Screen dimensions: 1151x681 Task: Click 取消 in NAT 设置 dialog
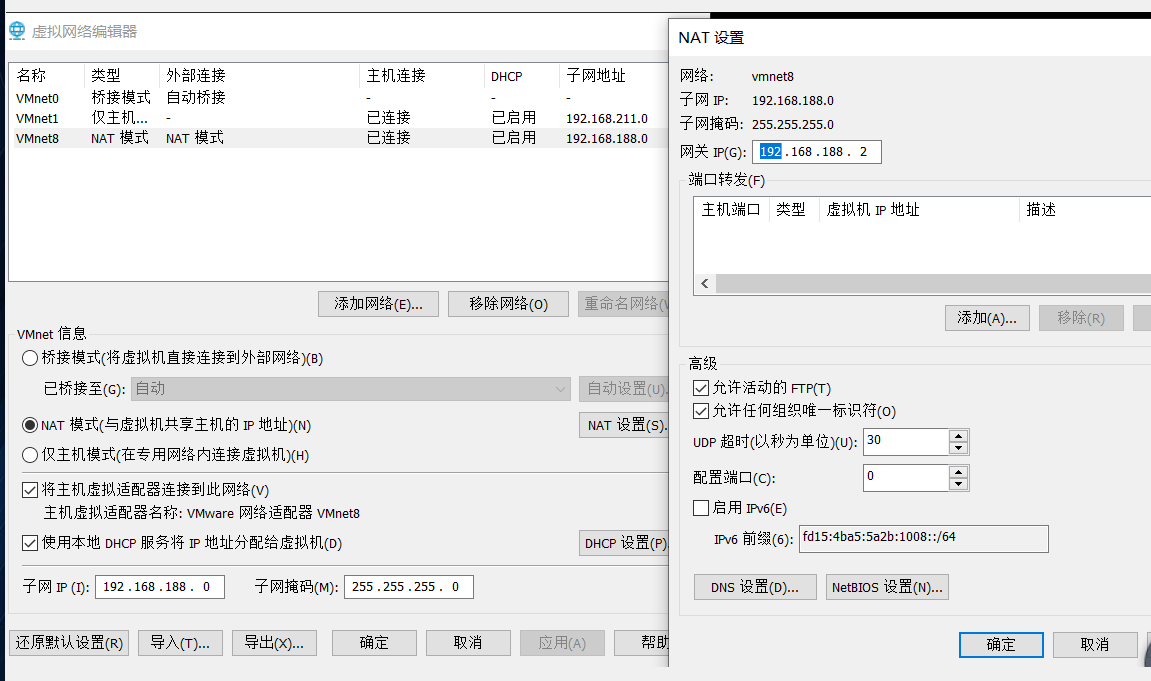click(x=1095, y=645)
